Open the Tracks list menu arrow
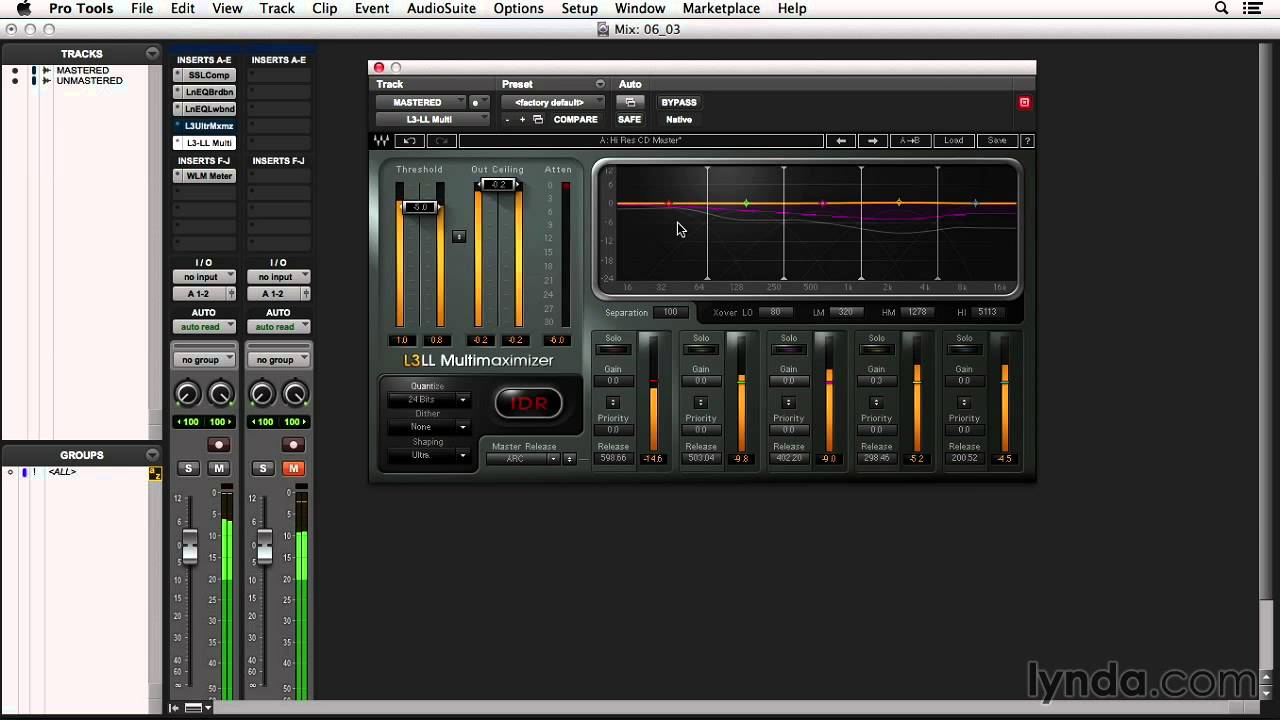Image resolution: width=1280 pixels, height=720 pixels. tap(152, 54)
